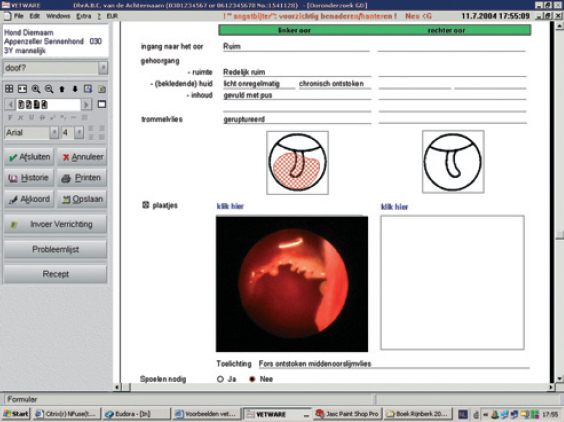Open the Extra menu
Viewport: 564px width, 422px height.
click(83, 16)
